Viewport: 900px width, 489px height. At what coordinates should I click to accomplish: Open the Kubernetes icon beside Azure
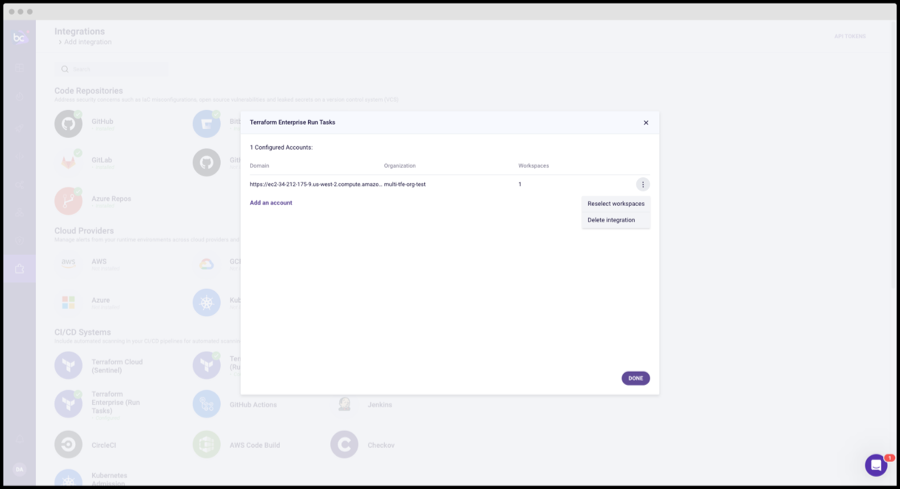click(207, 302)
